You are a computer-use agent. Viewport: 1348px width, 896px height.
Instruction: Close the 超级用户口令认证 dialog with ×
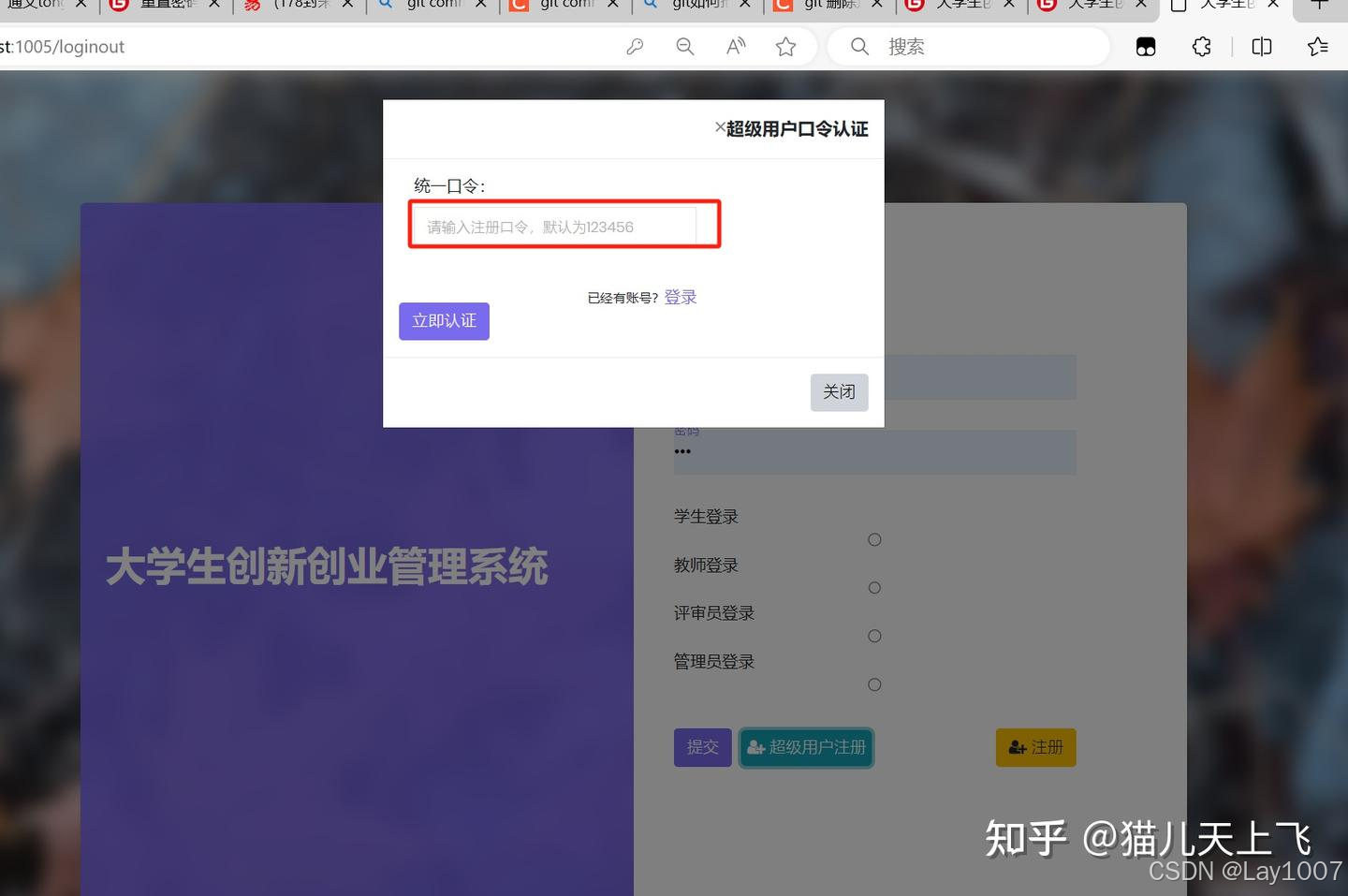[x=720, y=127]
